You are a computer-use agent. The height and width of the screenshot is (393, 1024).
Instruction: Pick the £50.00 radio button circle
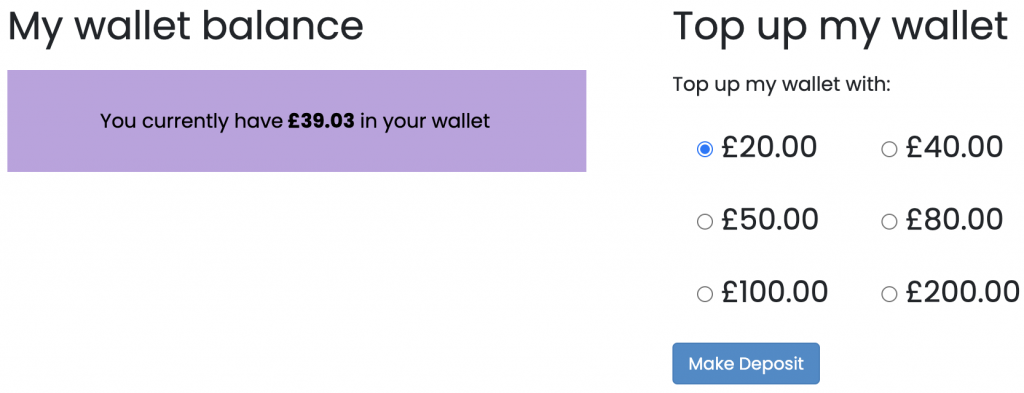pyautogui.click(x=705, y=222)
